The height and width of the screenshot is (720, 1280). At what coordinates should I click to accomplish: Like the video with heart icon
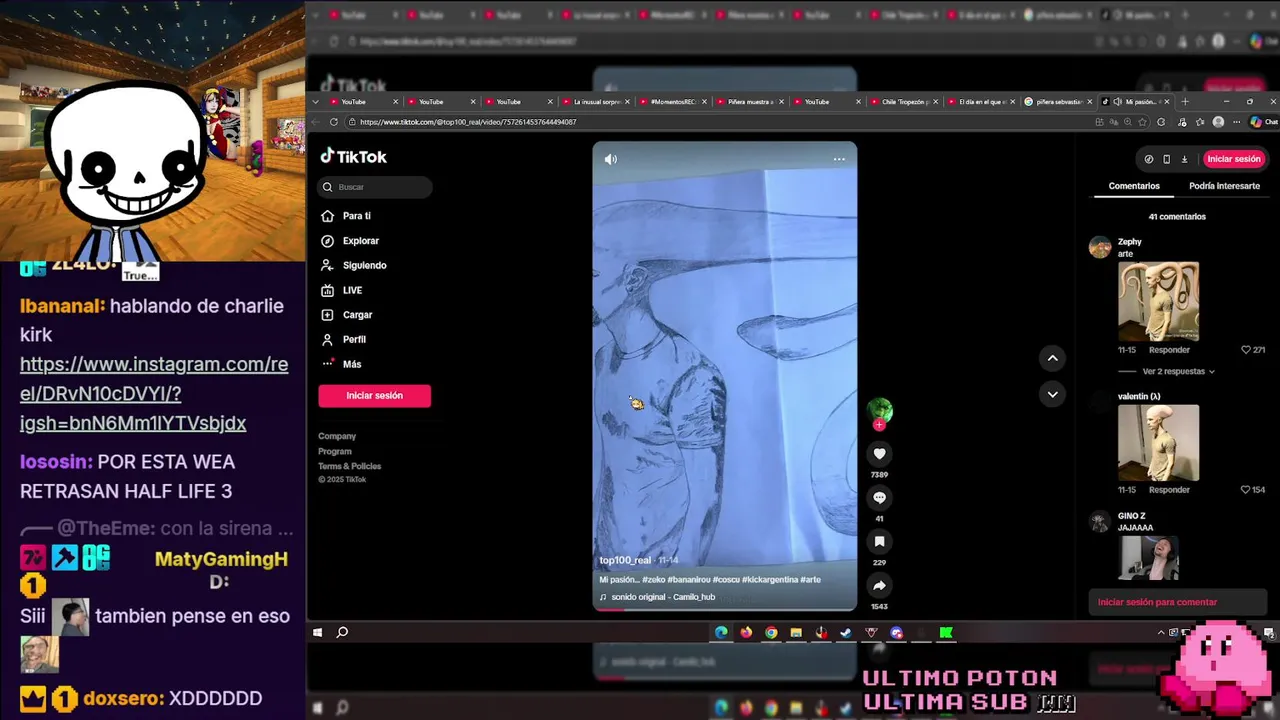(879, 454)
